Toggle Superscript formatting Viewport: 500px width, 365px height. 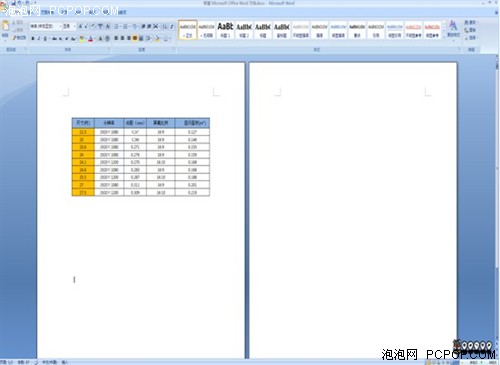point(67,39)
